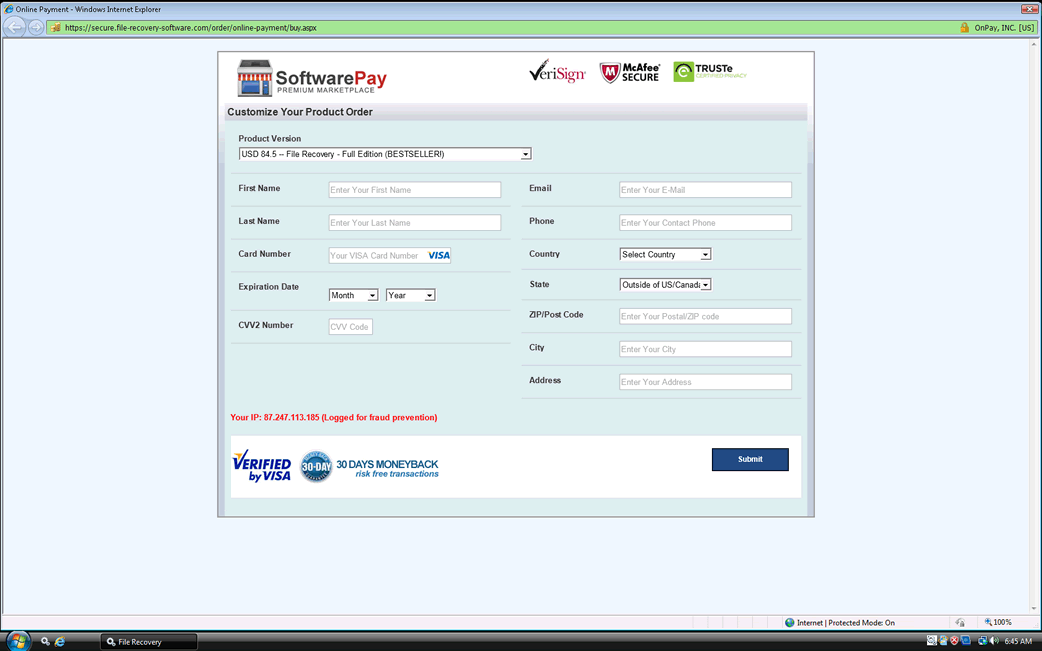This screenshot has height=651, width=1042.
Task: Click the VeriSign trust badge
Action: [x=557, y=72]
